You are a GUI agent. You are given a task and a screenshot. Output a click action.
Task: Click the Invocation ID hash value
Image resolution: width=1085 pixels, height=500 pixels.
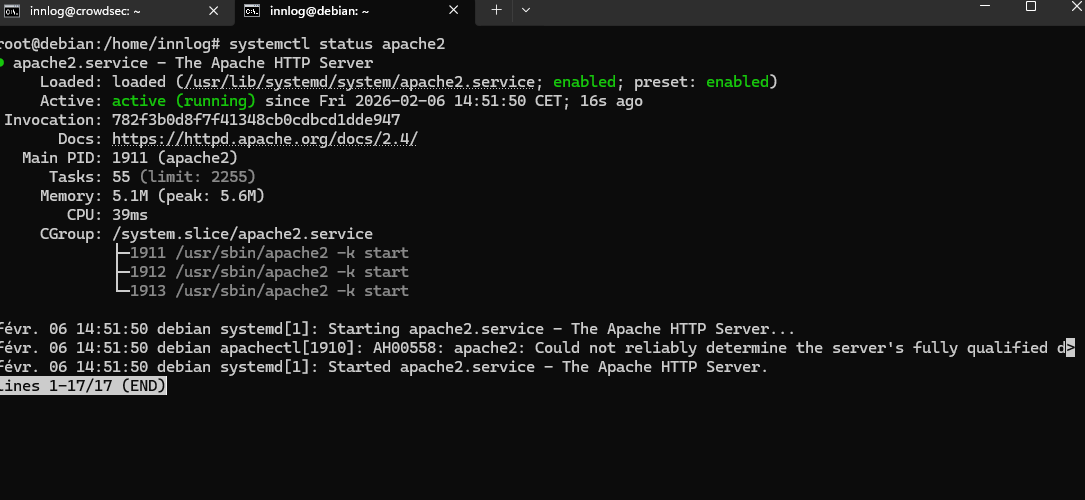(256, 120)
